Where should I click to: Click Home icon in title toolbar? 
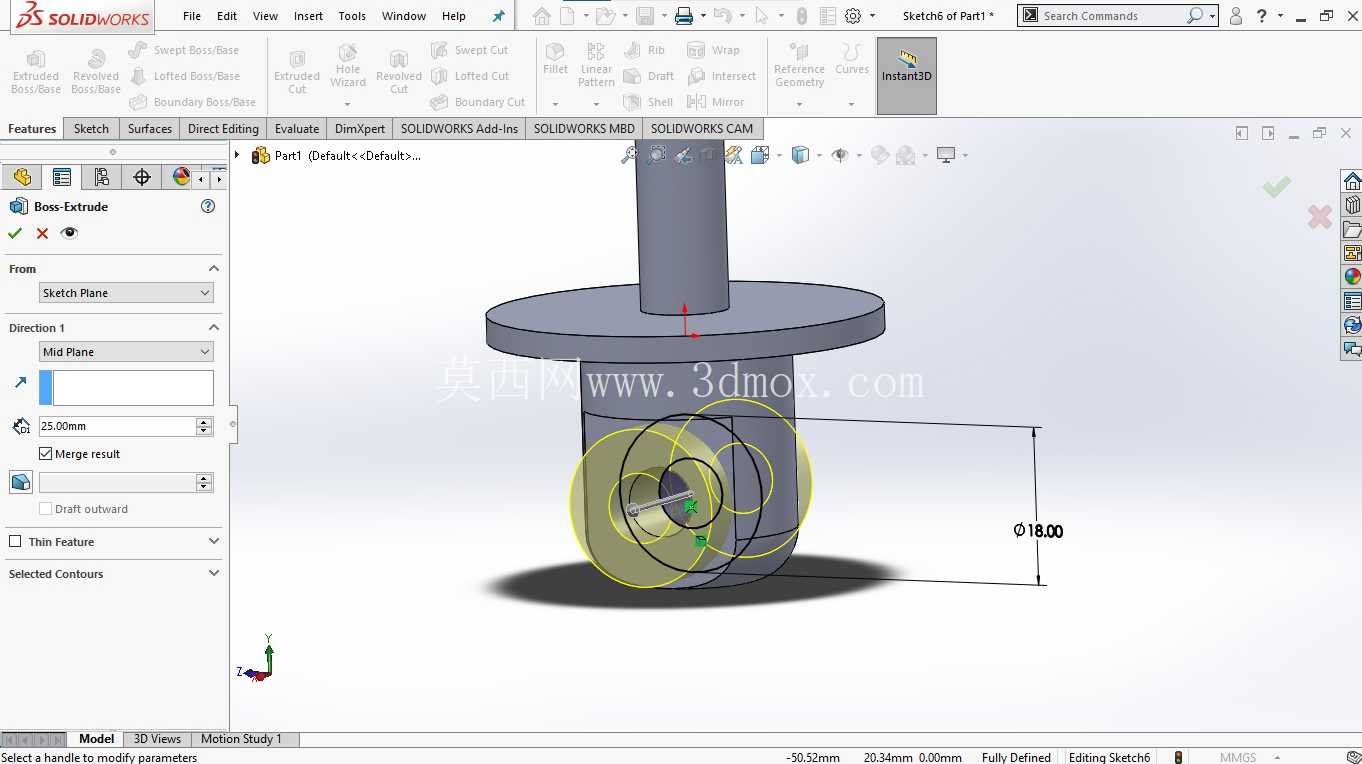click(x=541, y=16)
